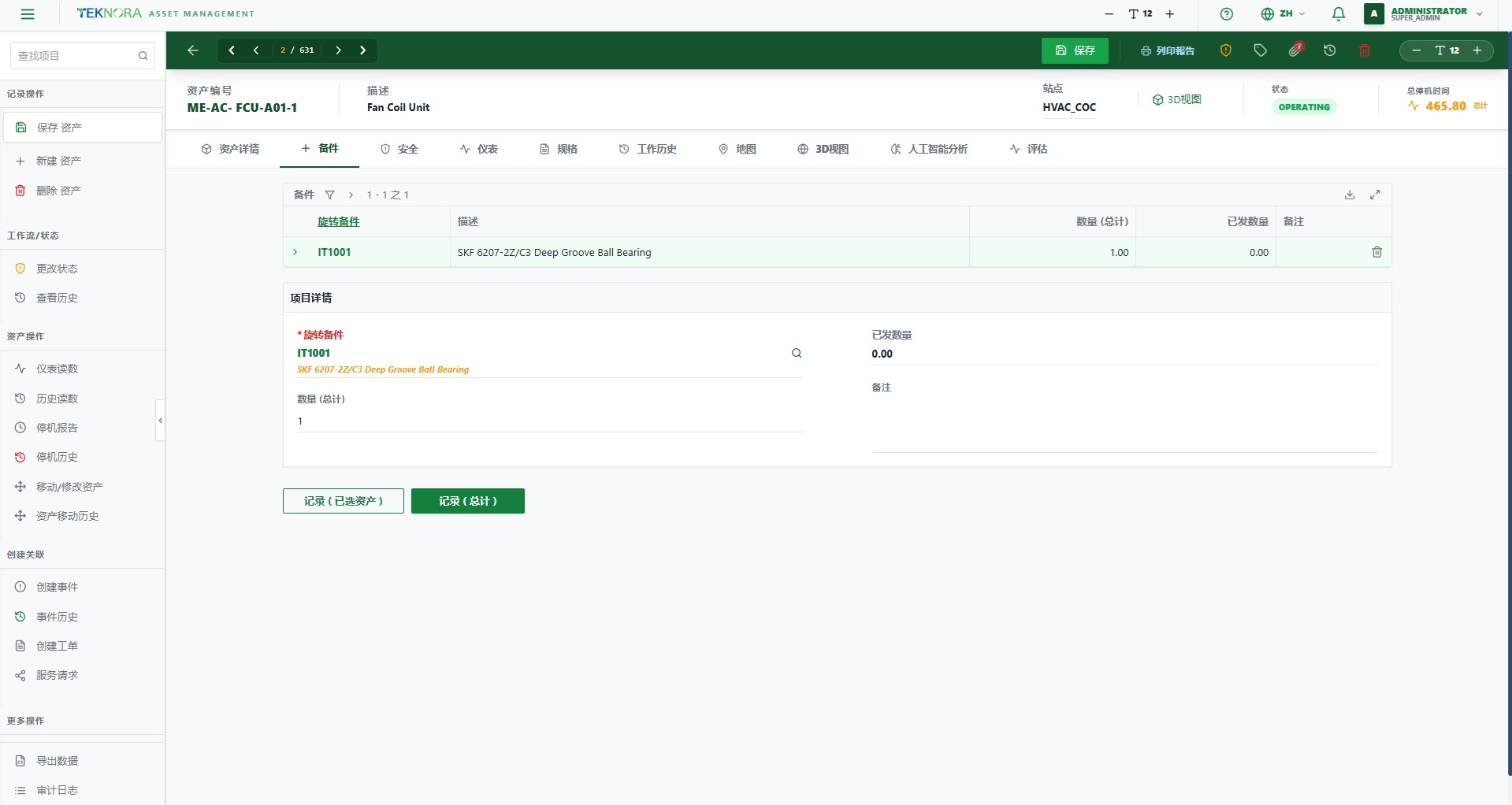
Task: Increase font size in top bar
Action: 1170,14
